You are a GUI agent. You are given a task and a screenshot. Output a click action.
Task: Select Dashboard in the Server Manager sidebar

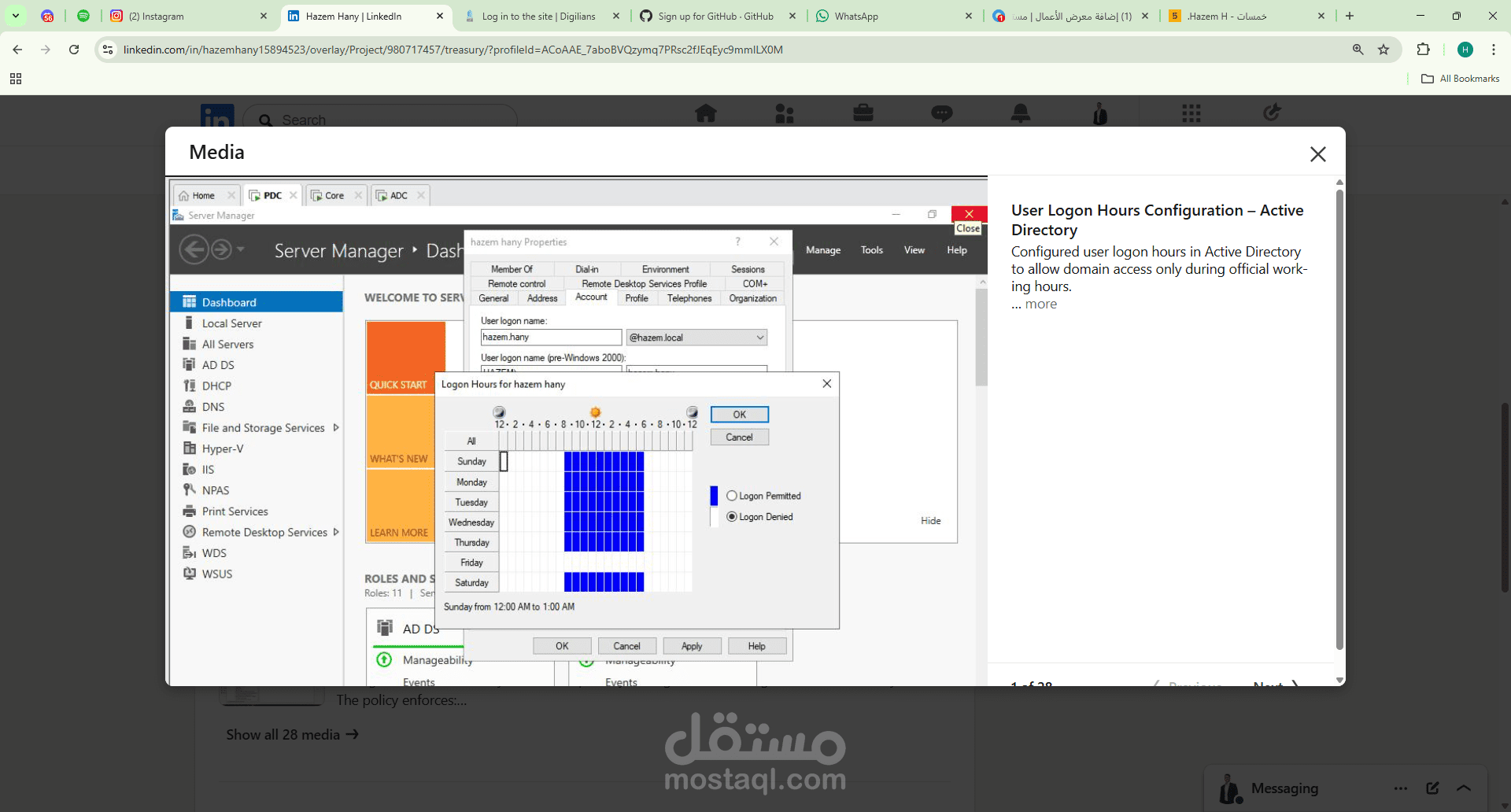click(x=257, y=302)
